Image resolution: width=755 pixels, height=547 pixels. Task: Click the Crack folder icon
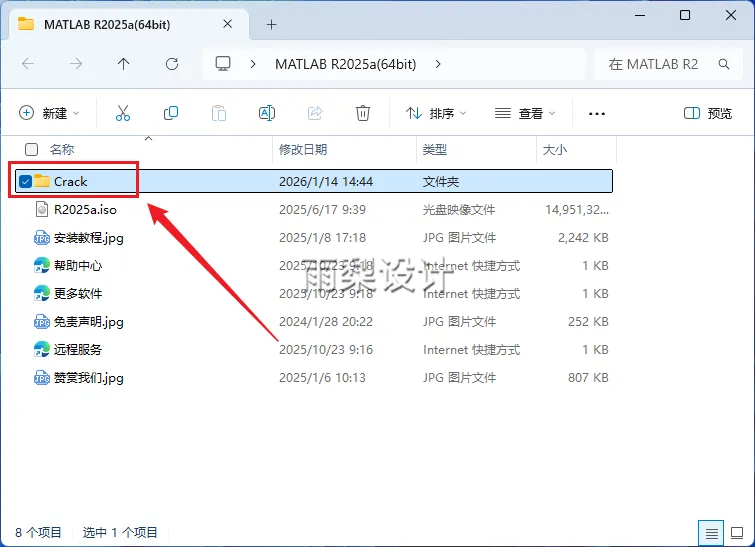pos(42,181)
